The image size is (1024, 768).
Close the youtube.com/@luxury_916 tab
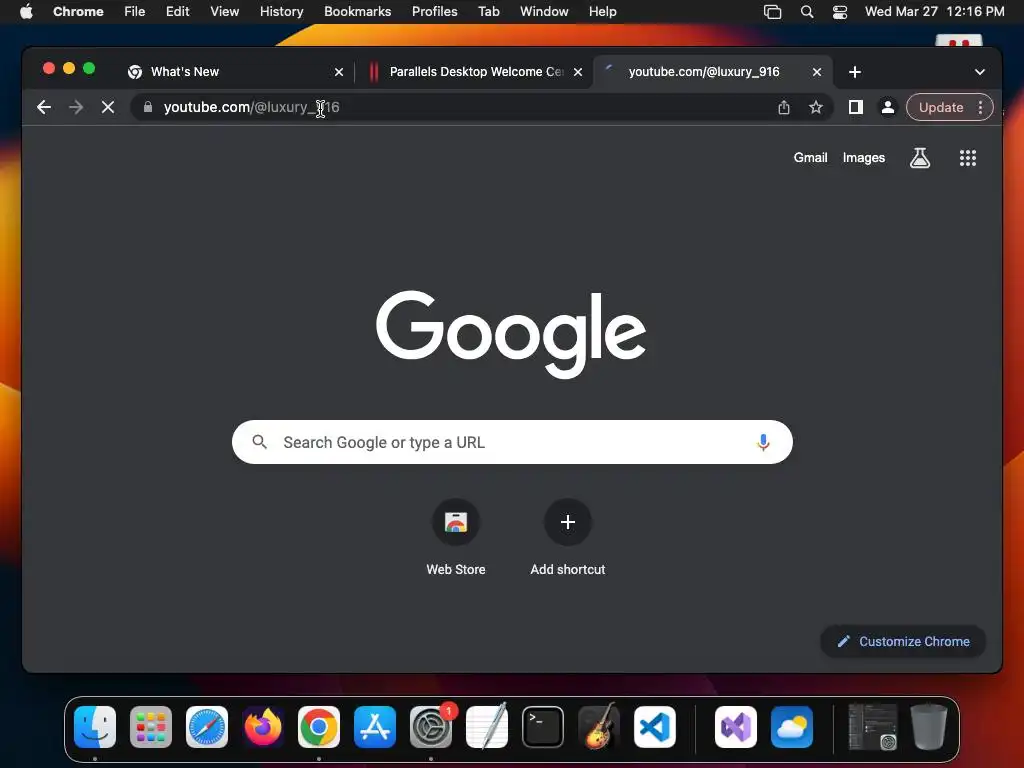coord(817,72)
